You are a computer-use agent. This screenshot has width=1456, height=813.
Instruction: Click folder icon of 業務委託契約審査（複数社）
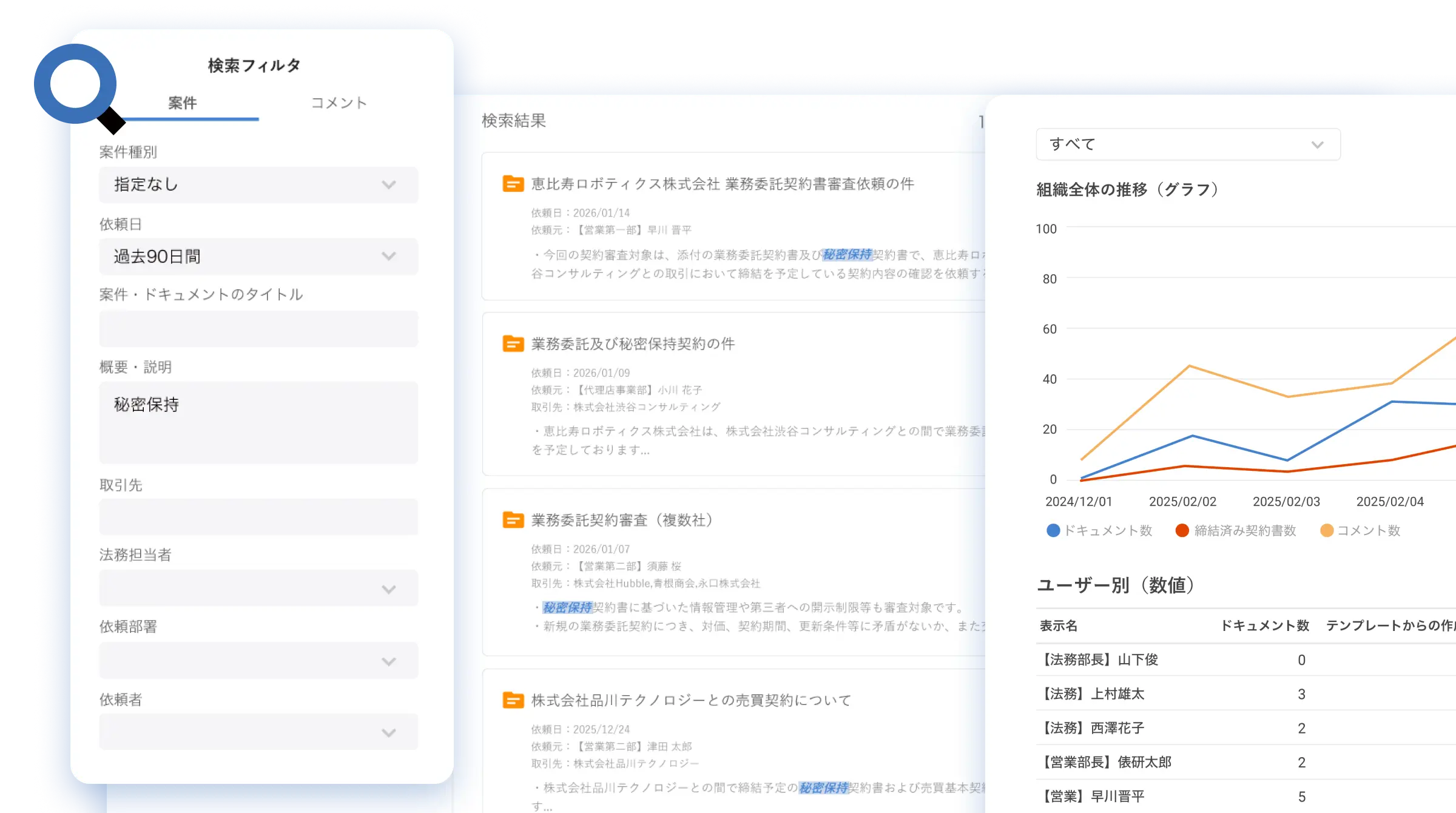click(x=513, y=520)
